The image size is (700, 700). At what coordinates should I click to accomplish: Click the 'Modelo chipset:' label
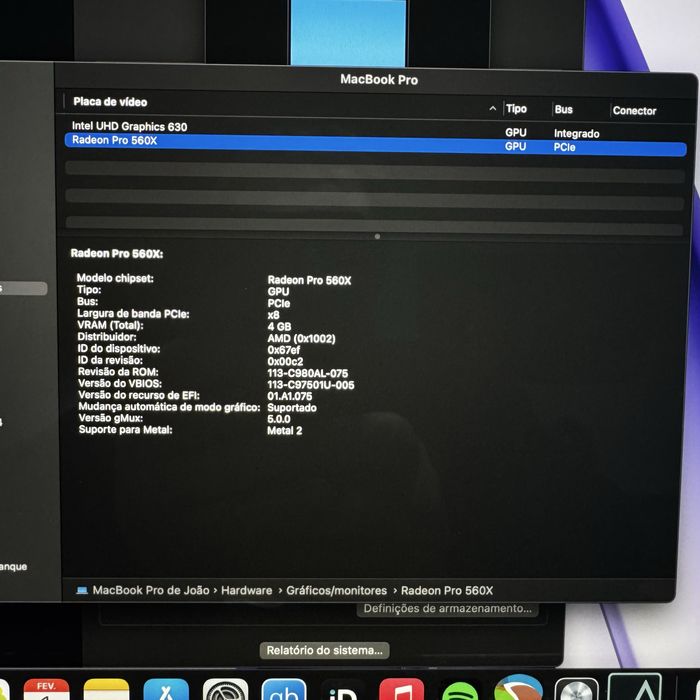pyautogui.click(x=115, y=278)
